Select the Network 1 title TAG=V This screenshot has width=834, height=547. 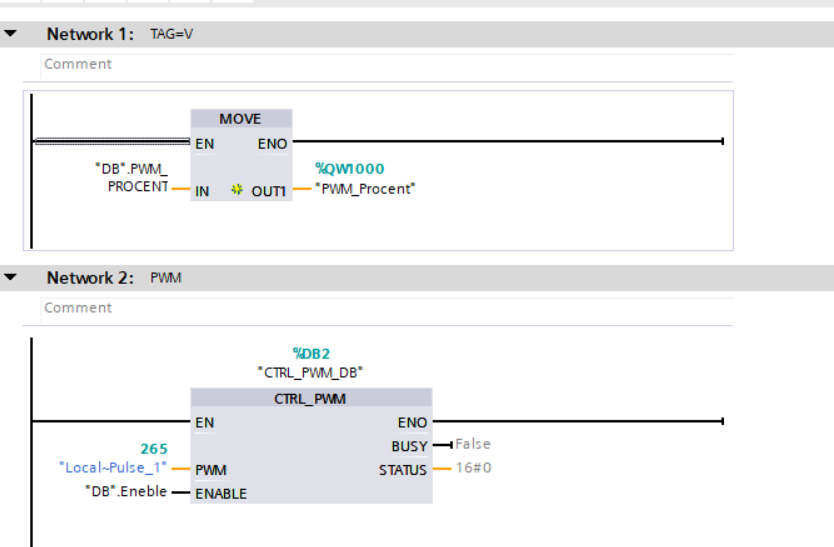(x=171, y=34)
